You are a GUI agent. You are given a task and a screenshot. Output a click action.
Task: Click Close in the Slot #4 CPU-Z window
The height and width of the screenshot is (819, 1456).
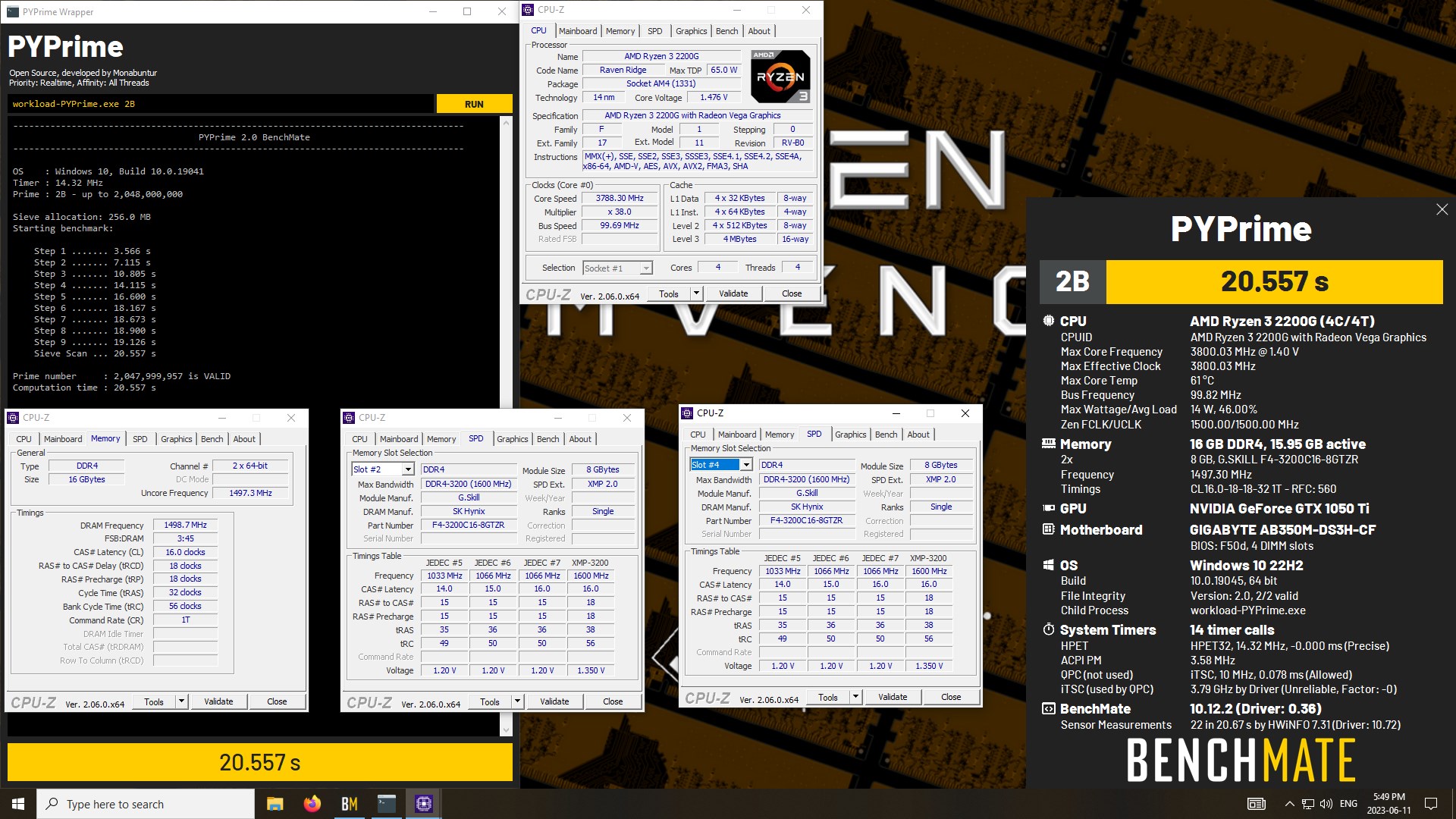pyautogui.click(x=951, y=697)
